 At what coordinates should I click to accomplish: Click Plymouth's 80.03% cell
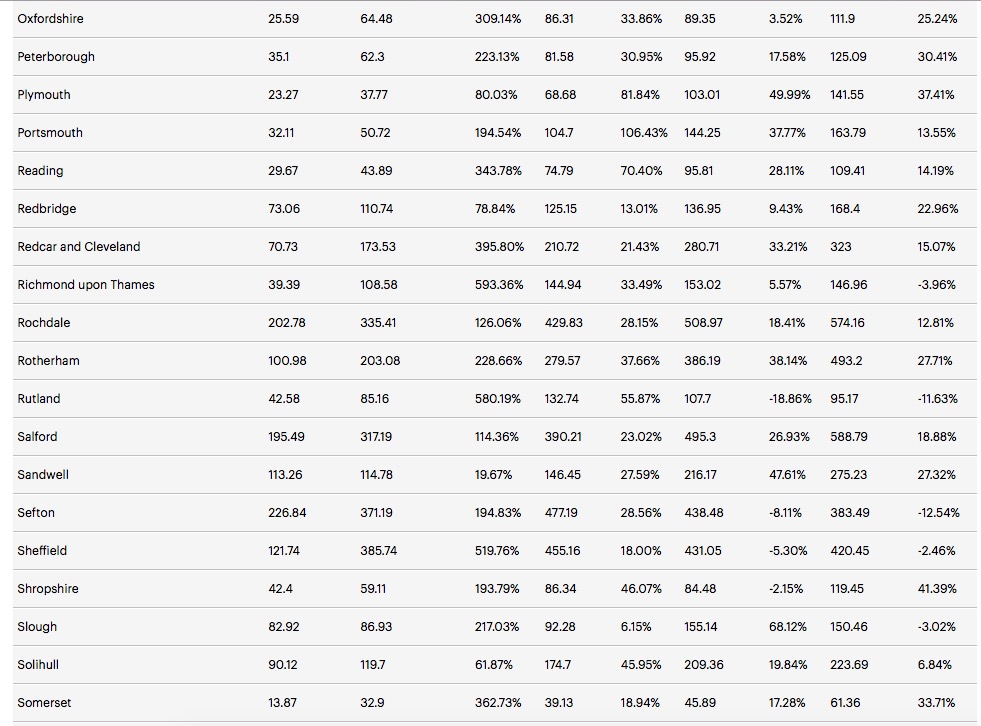click(497, 95)
